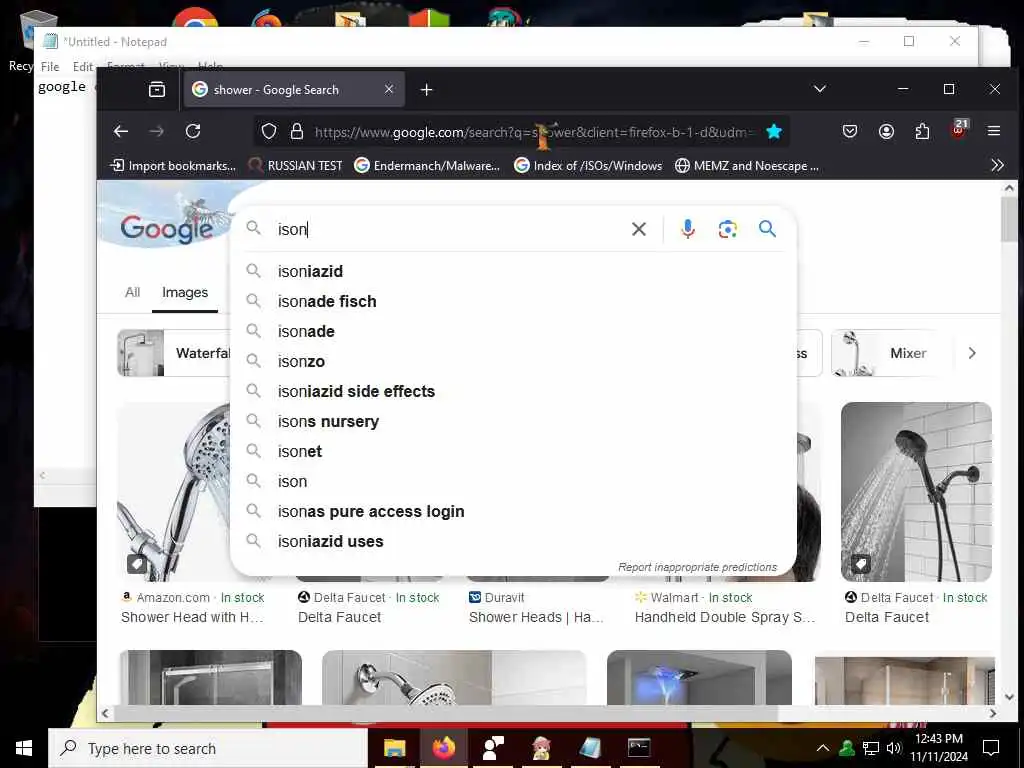Click Report inappropriate predictions
The image size is (1024, 768).
tap(697, 567)
